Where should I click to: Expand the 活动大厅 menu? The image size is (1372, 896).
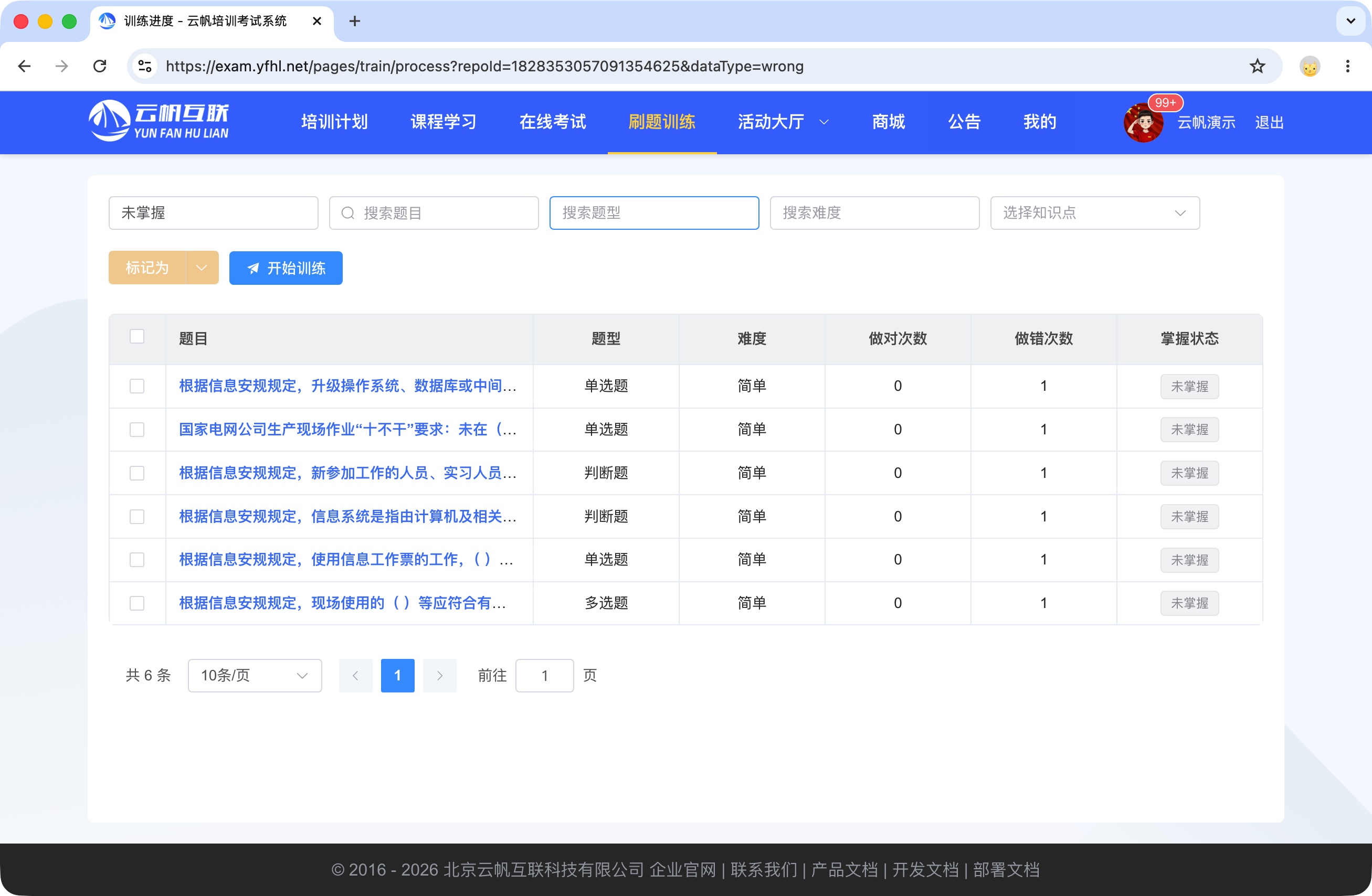pos(783,122)
